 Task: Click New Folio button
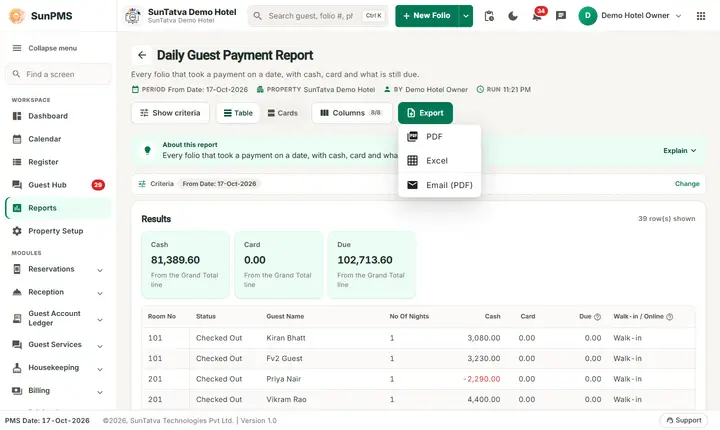427,16
